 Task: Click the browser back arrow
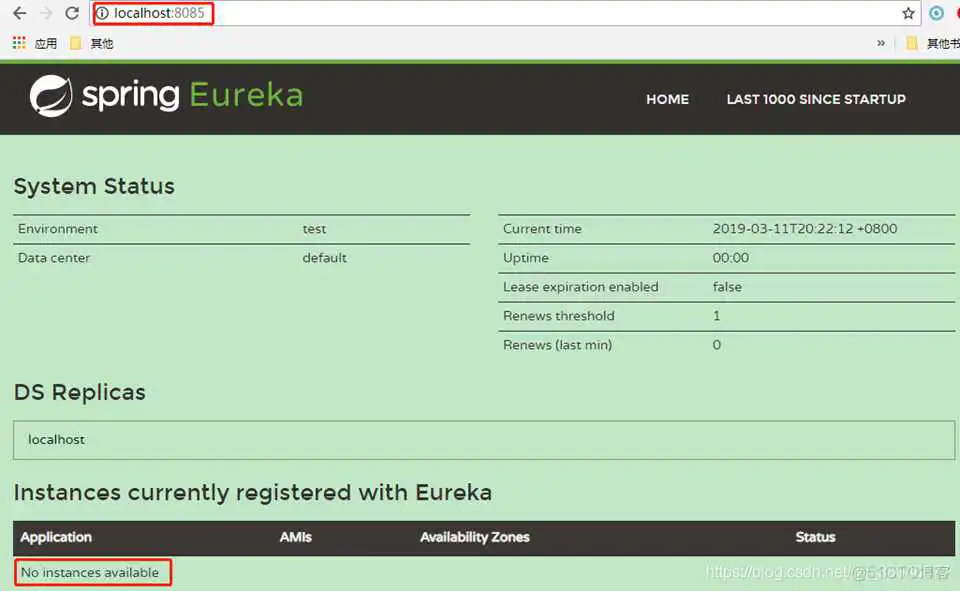click(x=20, y=13)
